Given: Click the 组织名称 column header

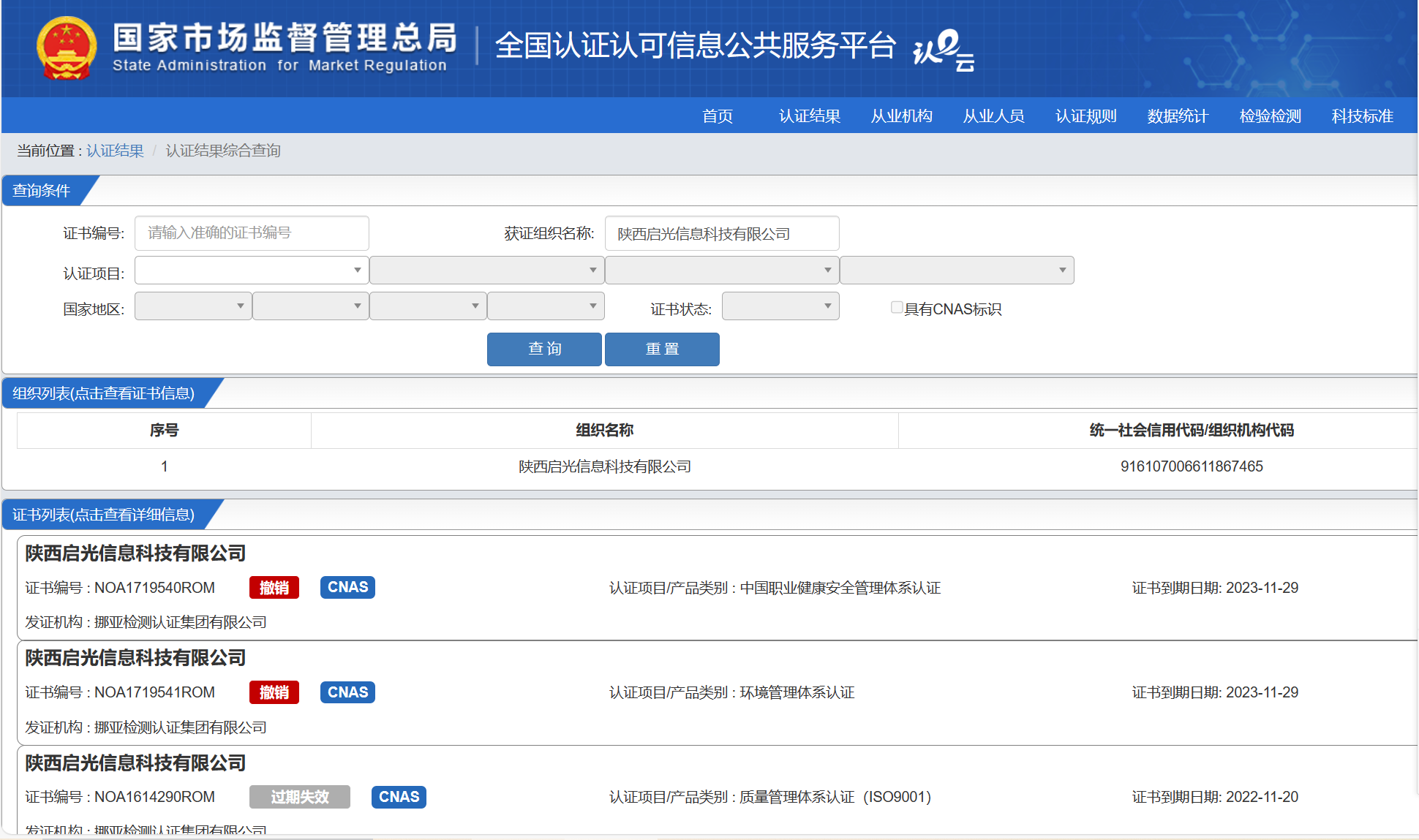Looking at the screenshot, I should pyautogui.click(x=605, y=431).
